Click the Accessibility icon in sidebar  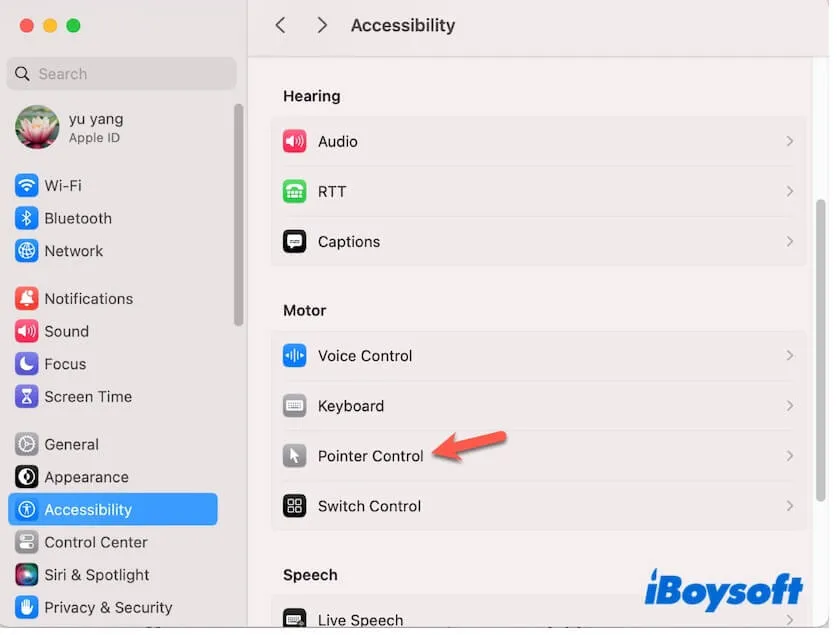point(26,510)
